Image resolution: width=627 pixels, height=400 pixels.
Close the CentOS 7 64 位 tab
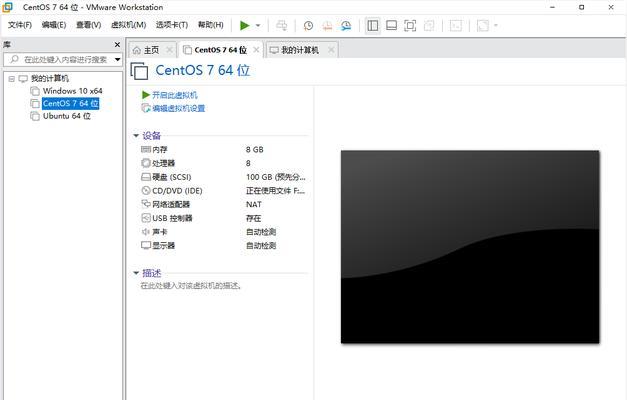pos(256,50)
